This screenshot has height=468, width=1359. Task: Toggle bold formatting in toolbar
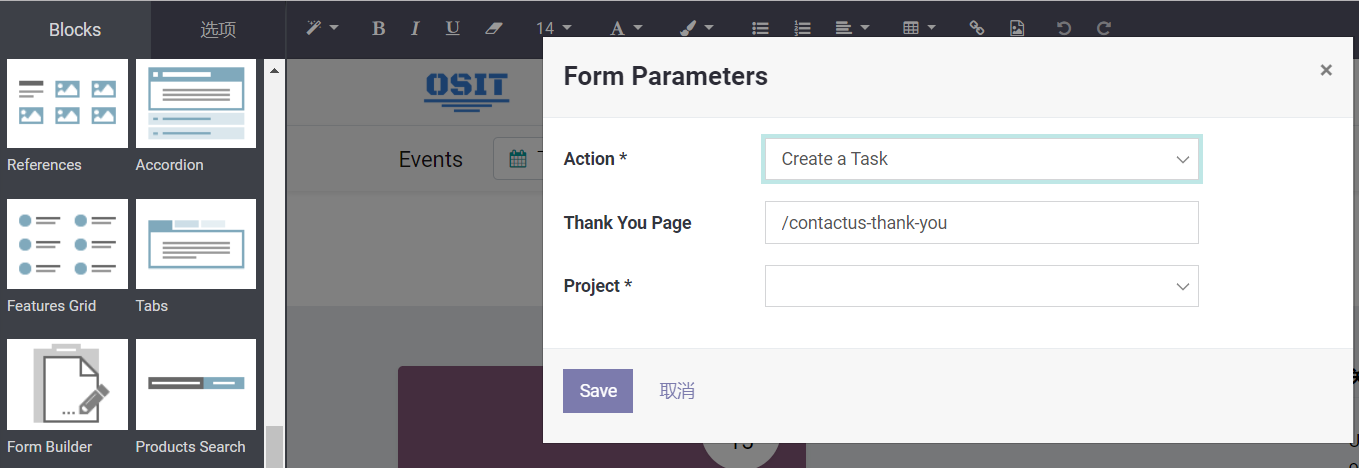click(x=378, y=28)
